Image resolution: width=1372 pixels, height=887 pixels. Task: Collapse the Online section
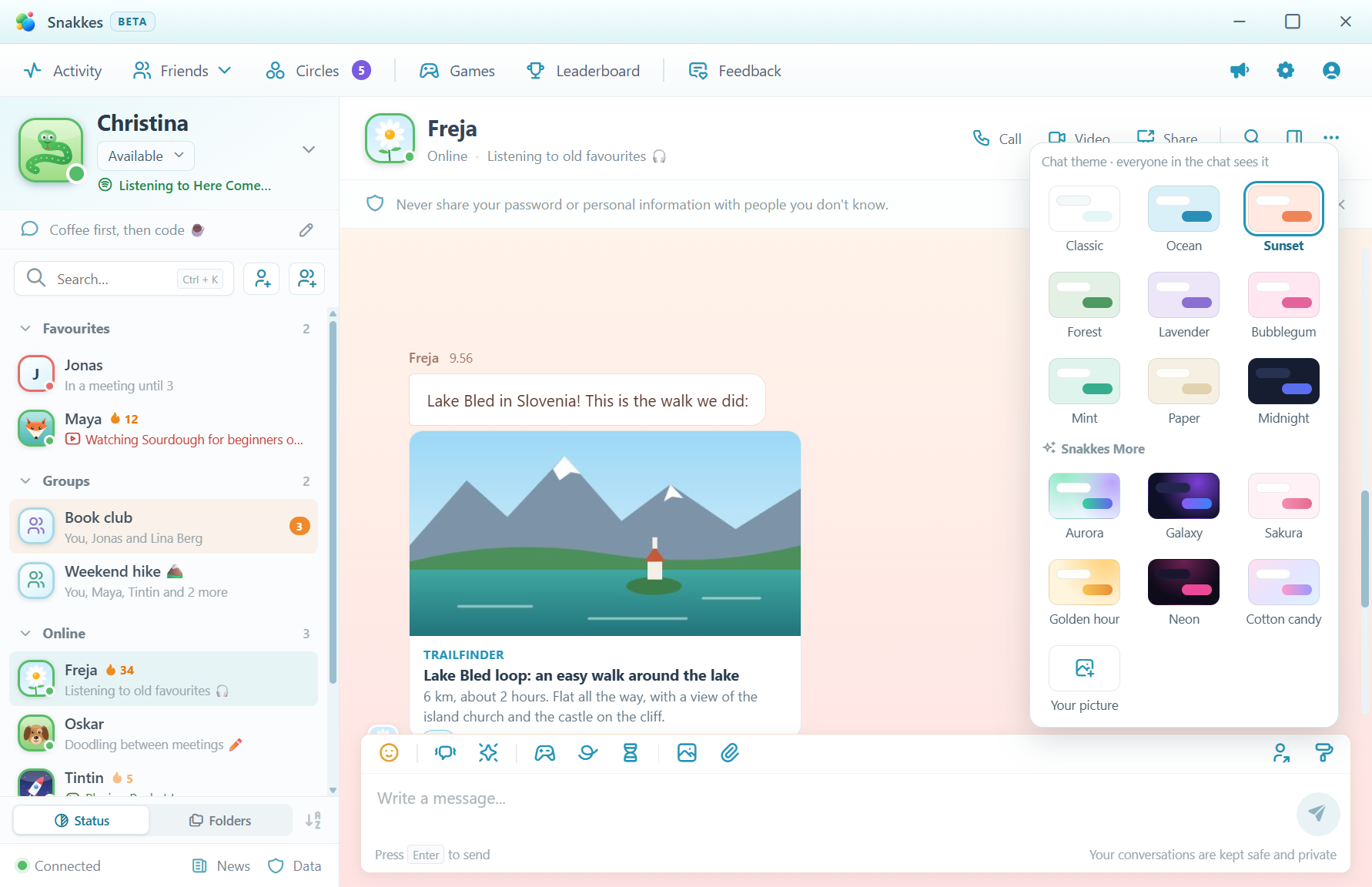point(25,634)
